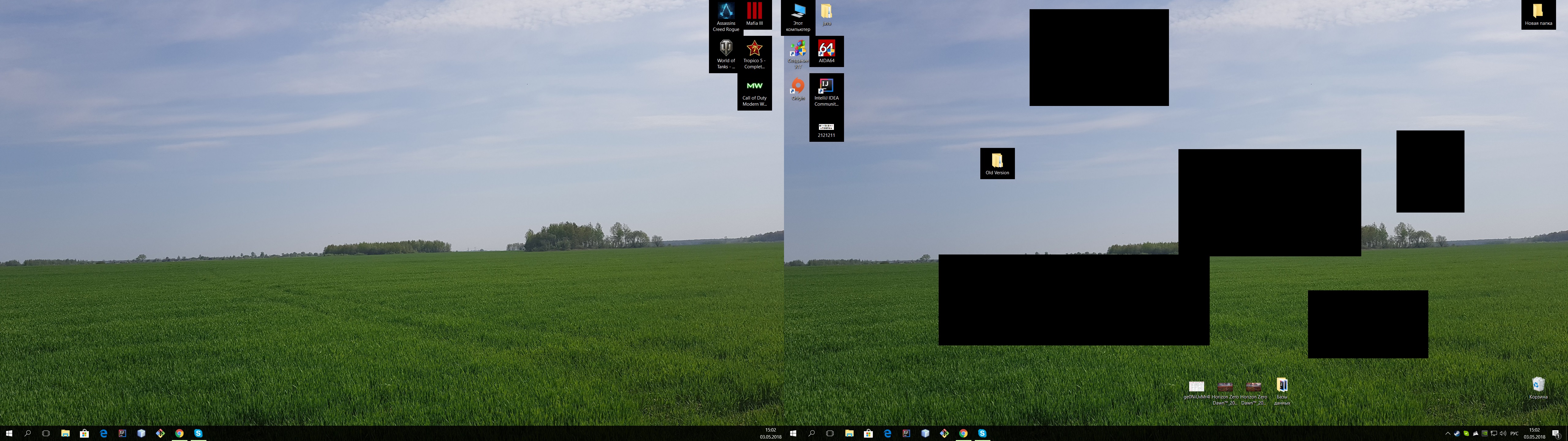Launch the Mafia III desktop icon
Viewport: 1568px width, 441px height.
[754, 13]
